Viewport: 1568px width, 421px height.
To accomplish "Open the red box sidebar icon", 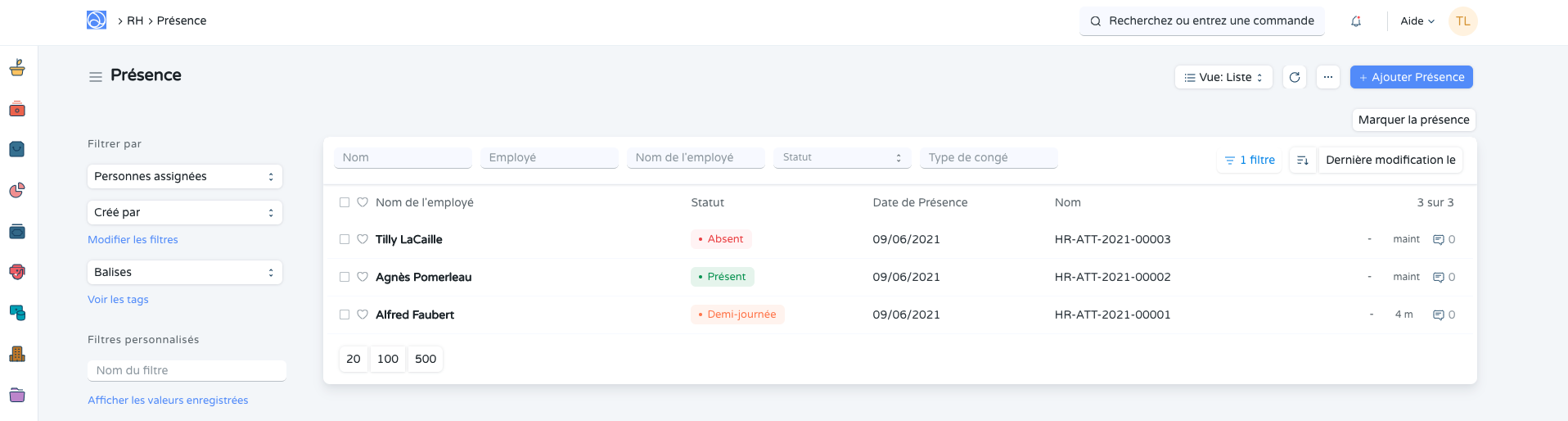I will click(x=17, y=109).
